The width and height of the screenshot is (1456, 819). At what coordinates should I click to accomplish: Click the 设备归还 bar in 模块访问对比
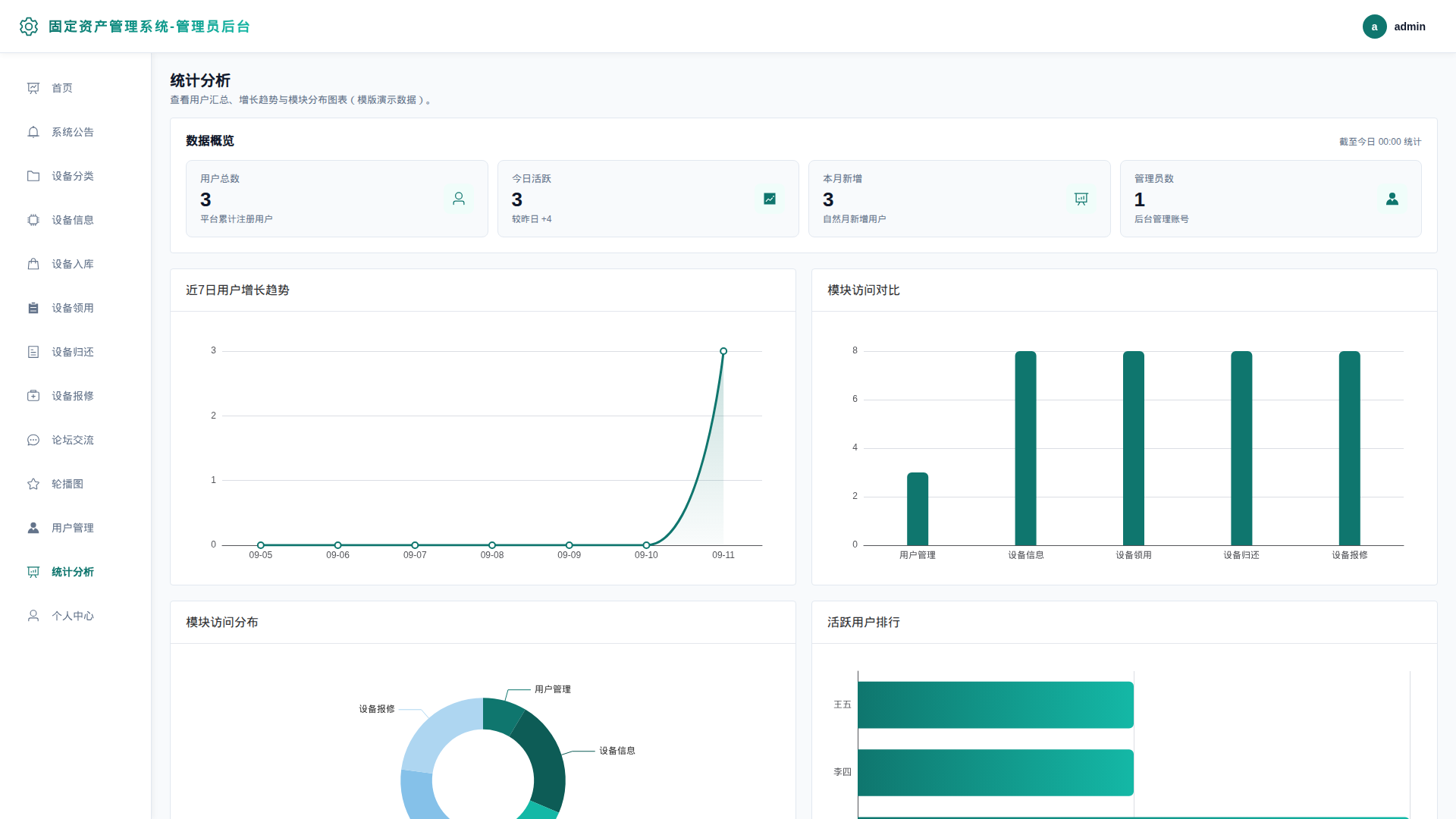[x=1241, y=448]
